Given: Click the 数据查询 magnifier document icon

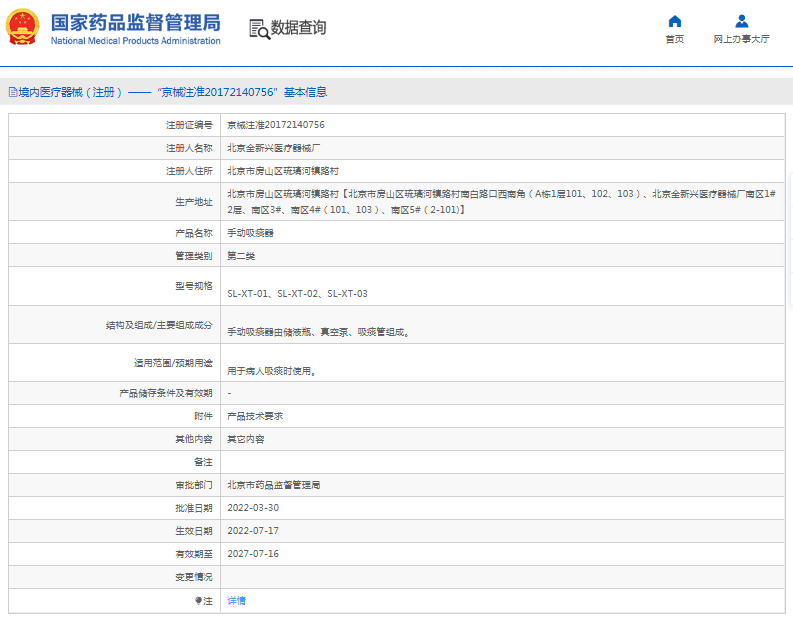Looking at the screenshot, I should [259, 28].
